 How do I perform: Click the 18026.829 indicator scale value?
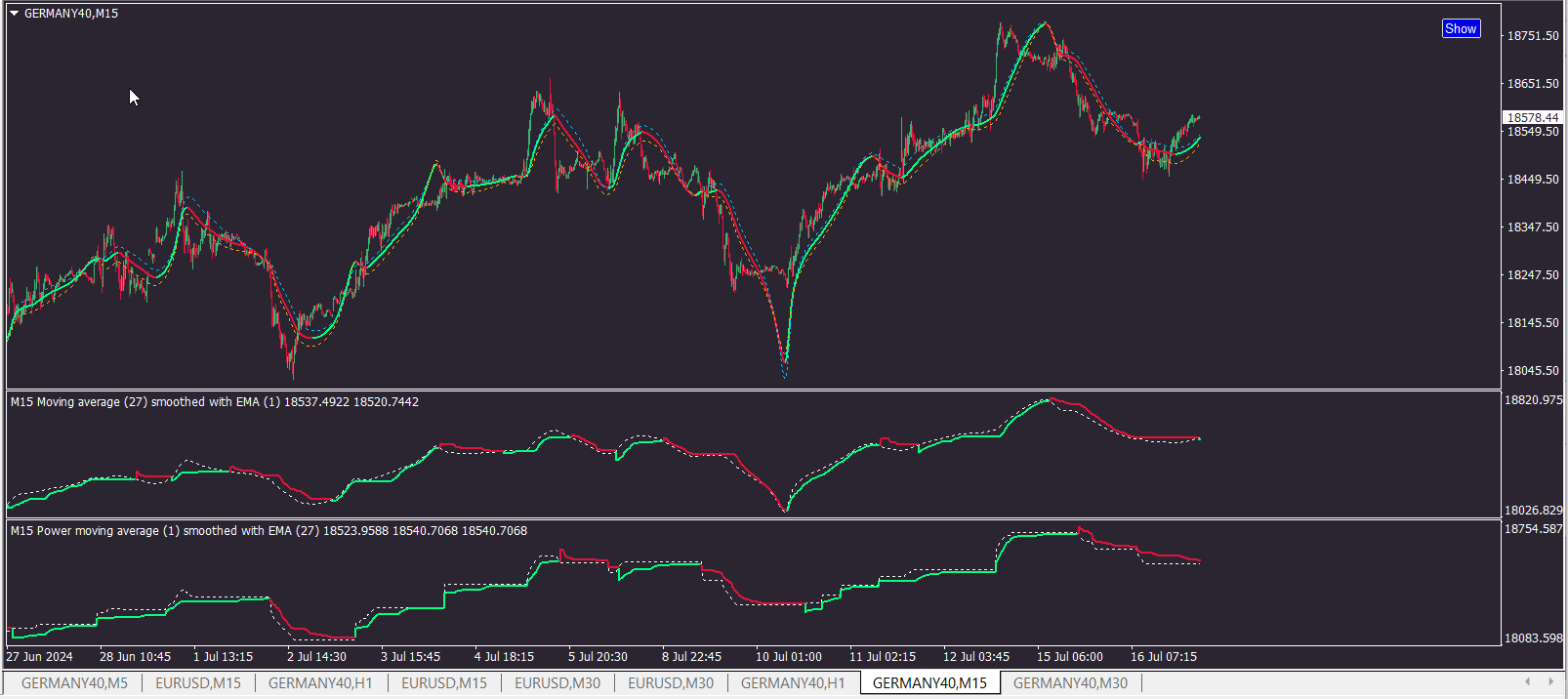[1534, 511]
